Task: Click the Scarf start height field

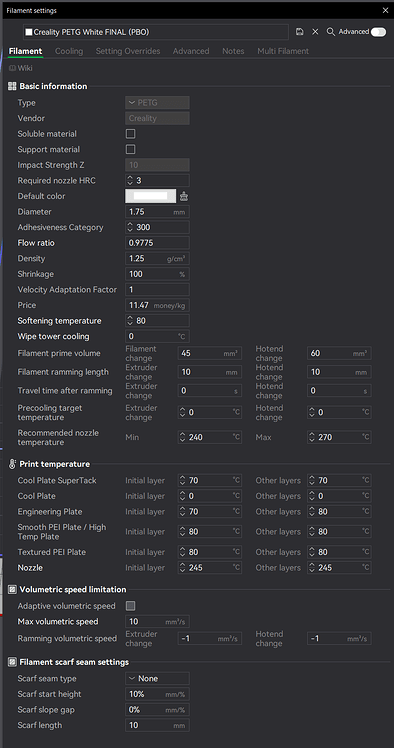Action: (157, 694)
